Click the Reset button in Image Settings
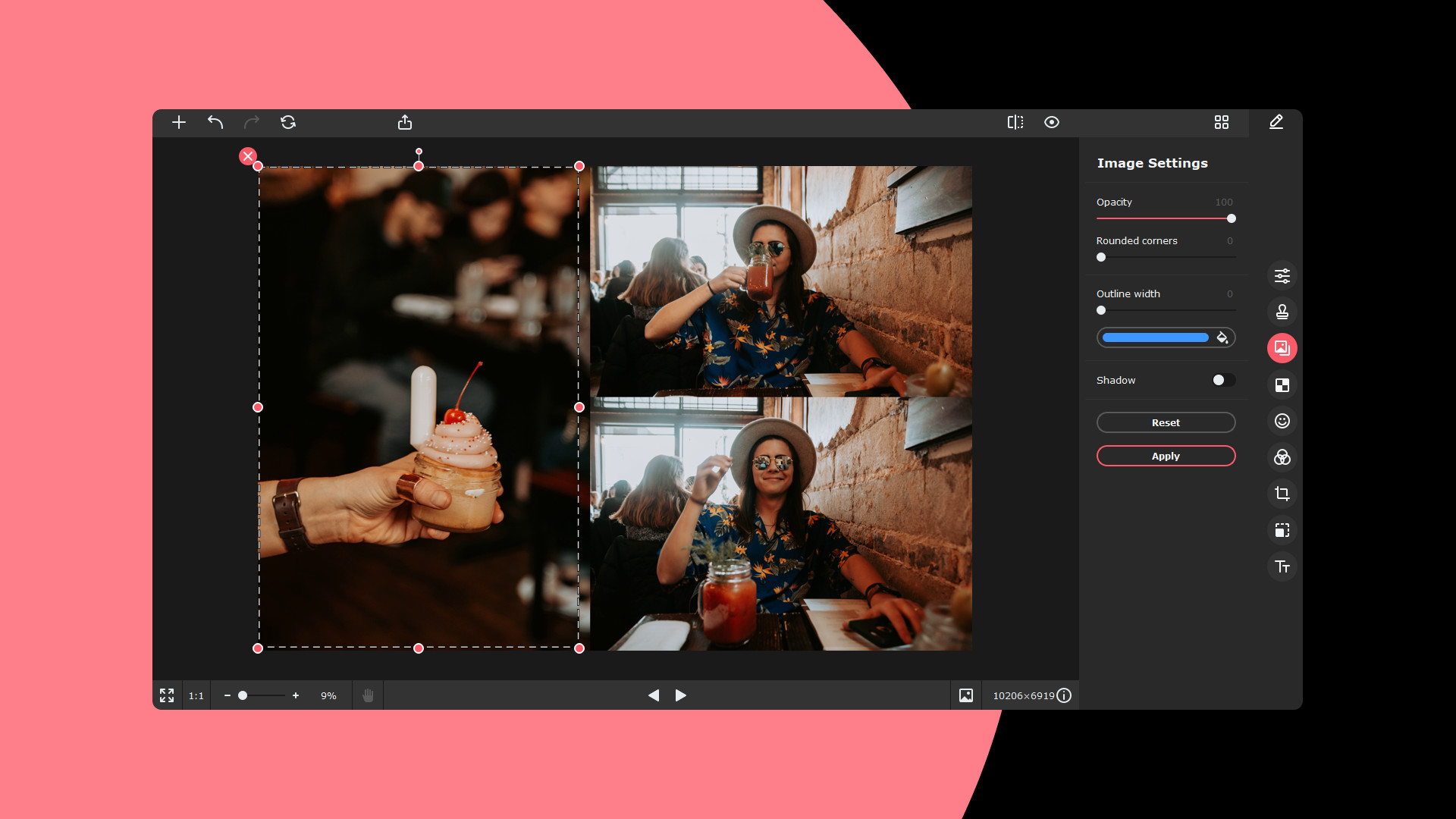Viewport: 1456px width, 819px height. pos(1166,422)
